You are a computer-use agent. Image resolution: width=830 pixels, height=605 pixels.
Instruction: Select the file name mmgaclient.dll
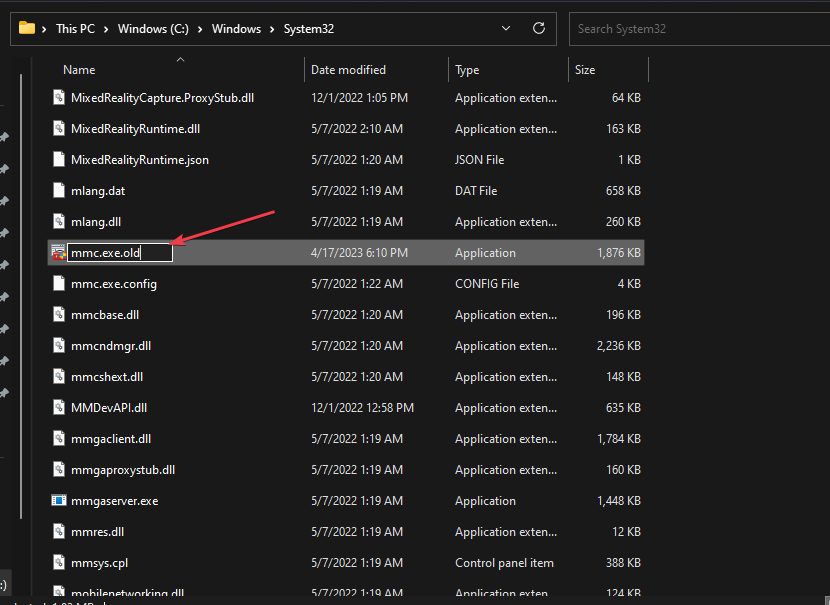tap(111, 439)
